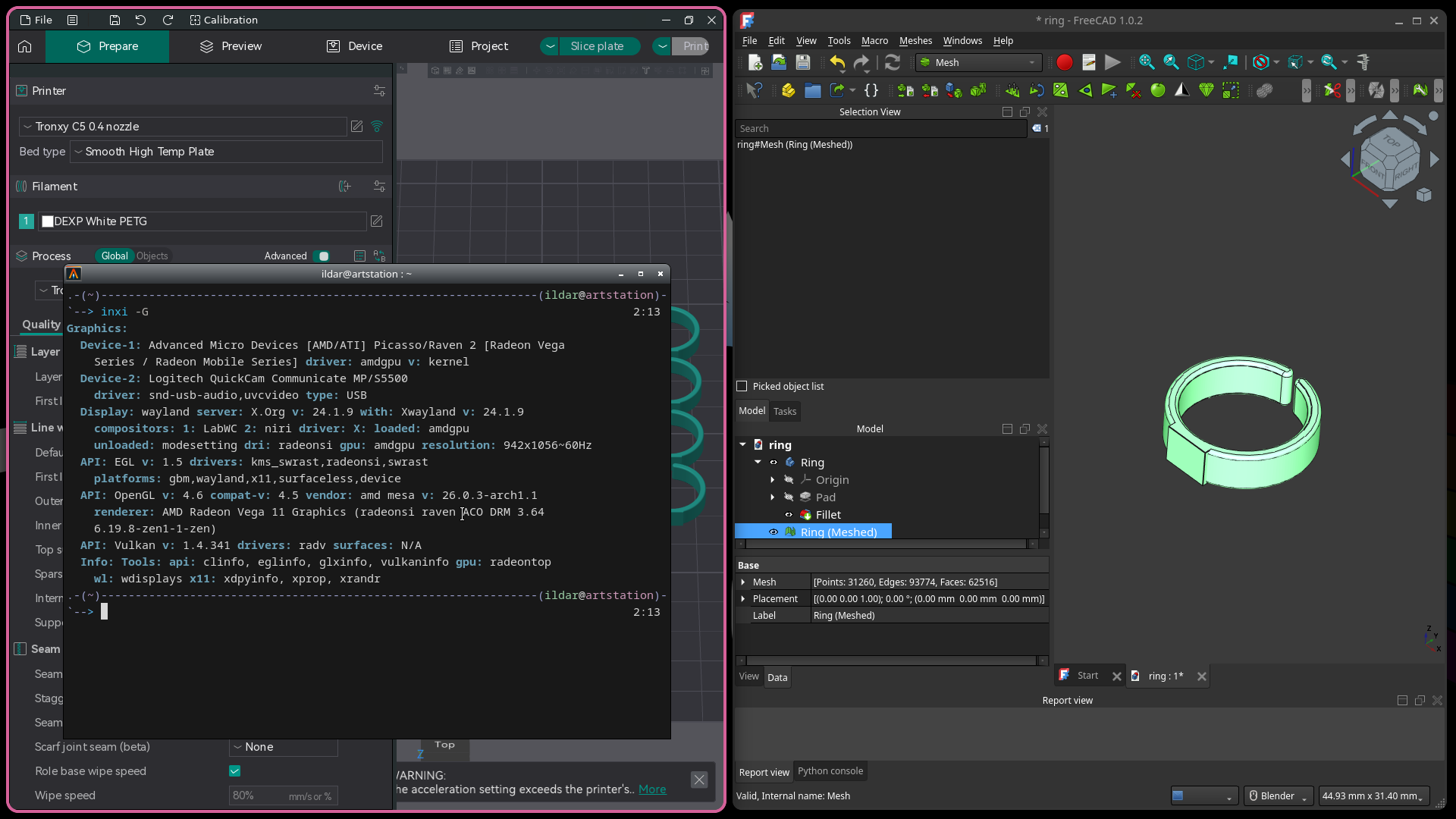This screenshot has width=1456, height=819.
Task: Open the Meshes menu
Action: click(915, 41)
